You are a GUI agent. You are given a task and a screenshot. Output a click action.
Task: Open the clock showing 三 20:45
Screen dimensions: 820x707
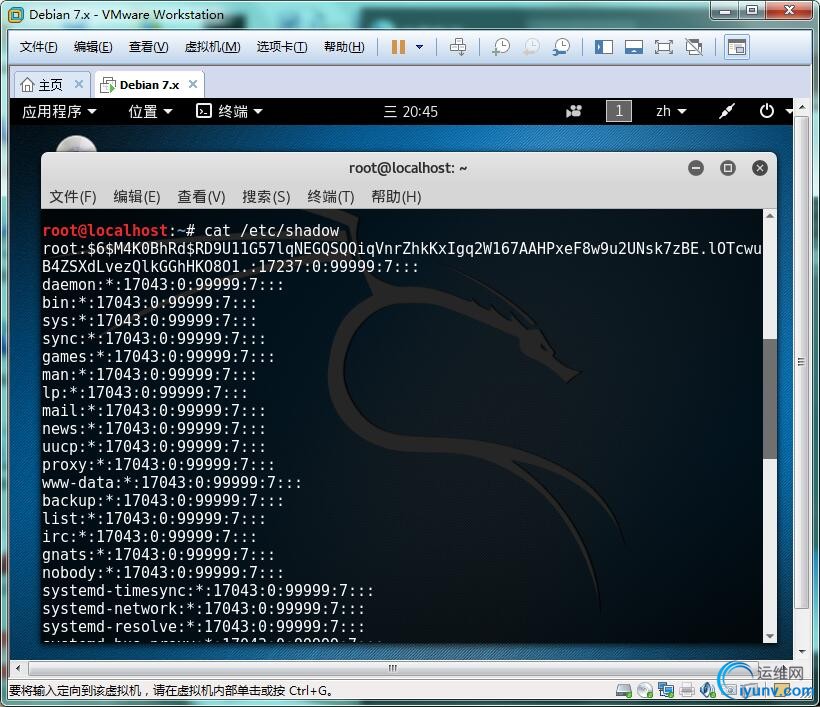coord(411,111)
